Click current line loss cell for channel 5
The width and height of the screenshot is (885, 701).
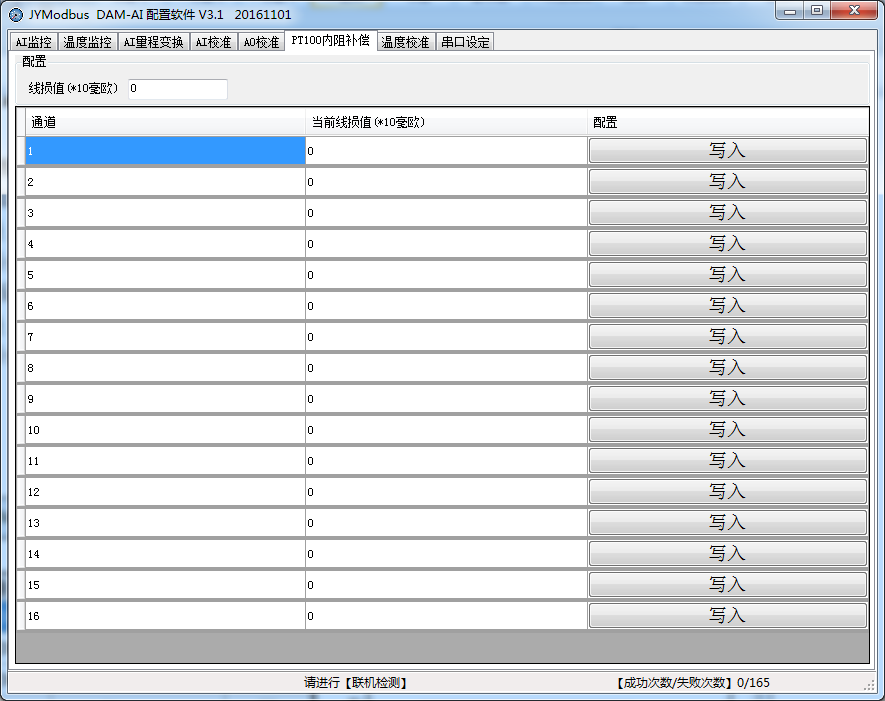click(x=445, y=275)
